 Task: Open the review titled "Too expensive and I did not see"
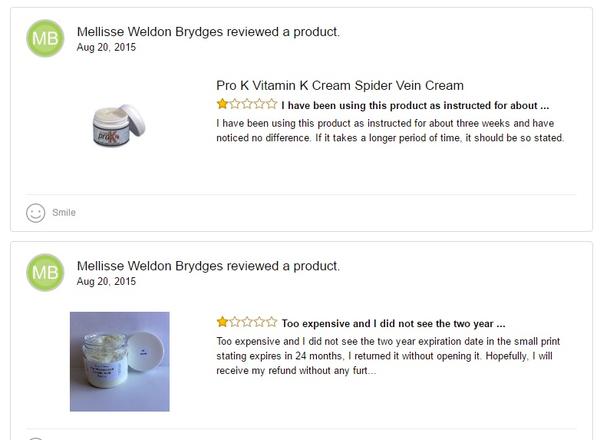point(393,323)
